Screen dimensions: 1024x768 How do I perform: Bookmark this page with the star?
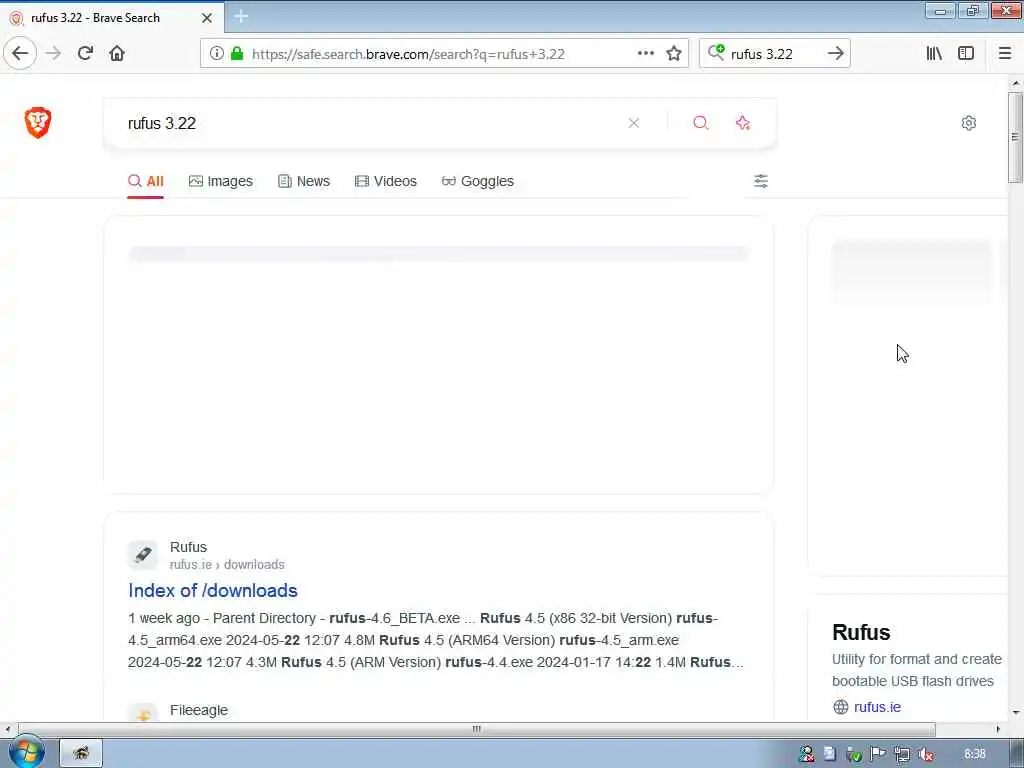pyautogui.click(x=674, y=54)
